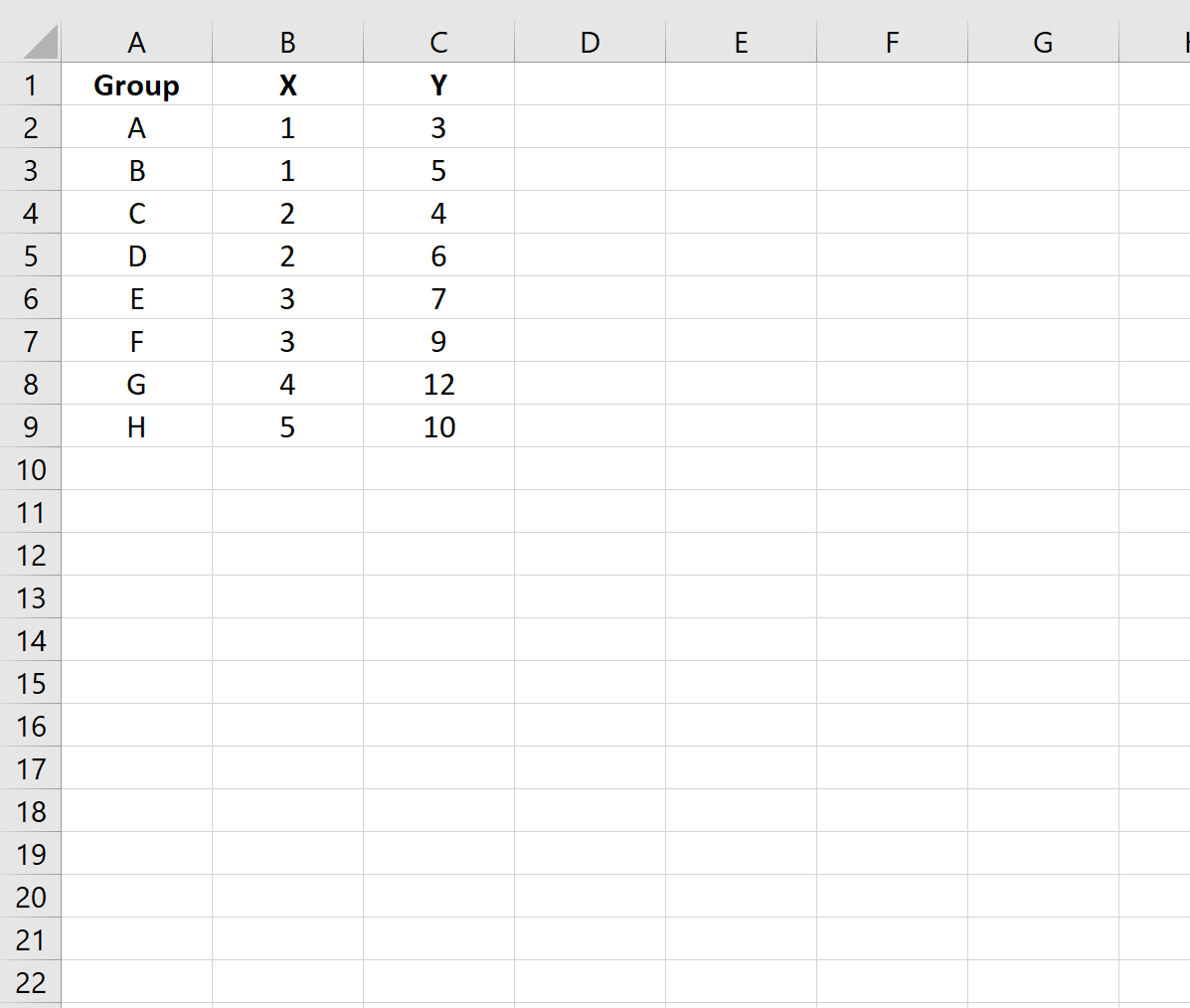Select the X value 5 cell

pyautogui.click(x=287, y=425)
